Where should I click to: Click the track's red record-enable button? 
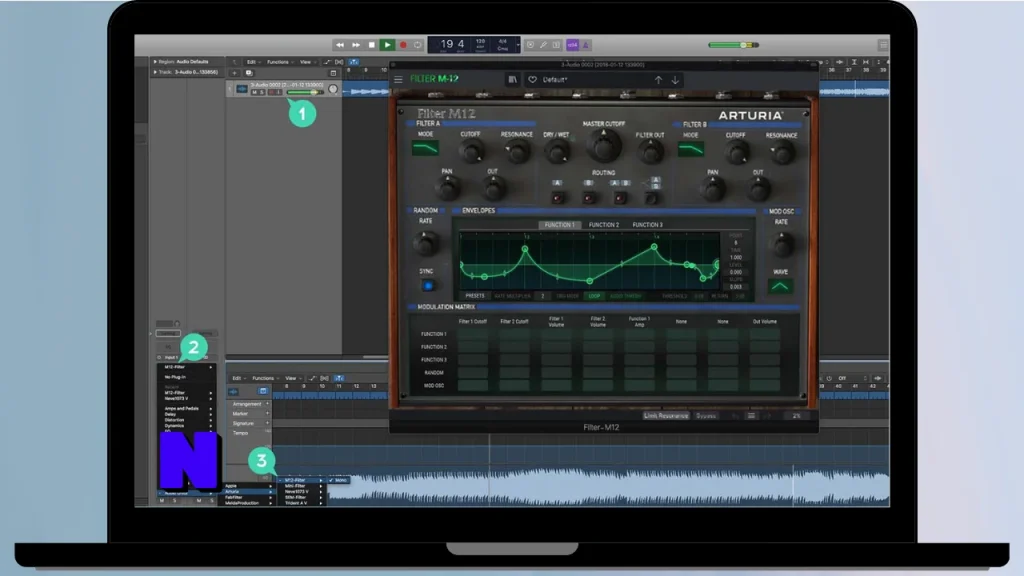pyautogui.click(x=271, y=93)
